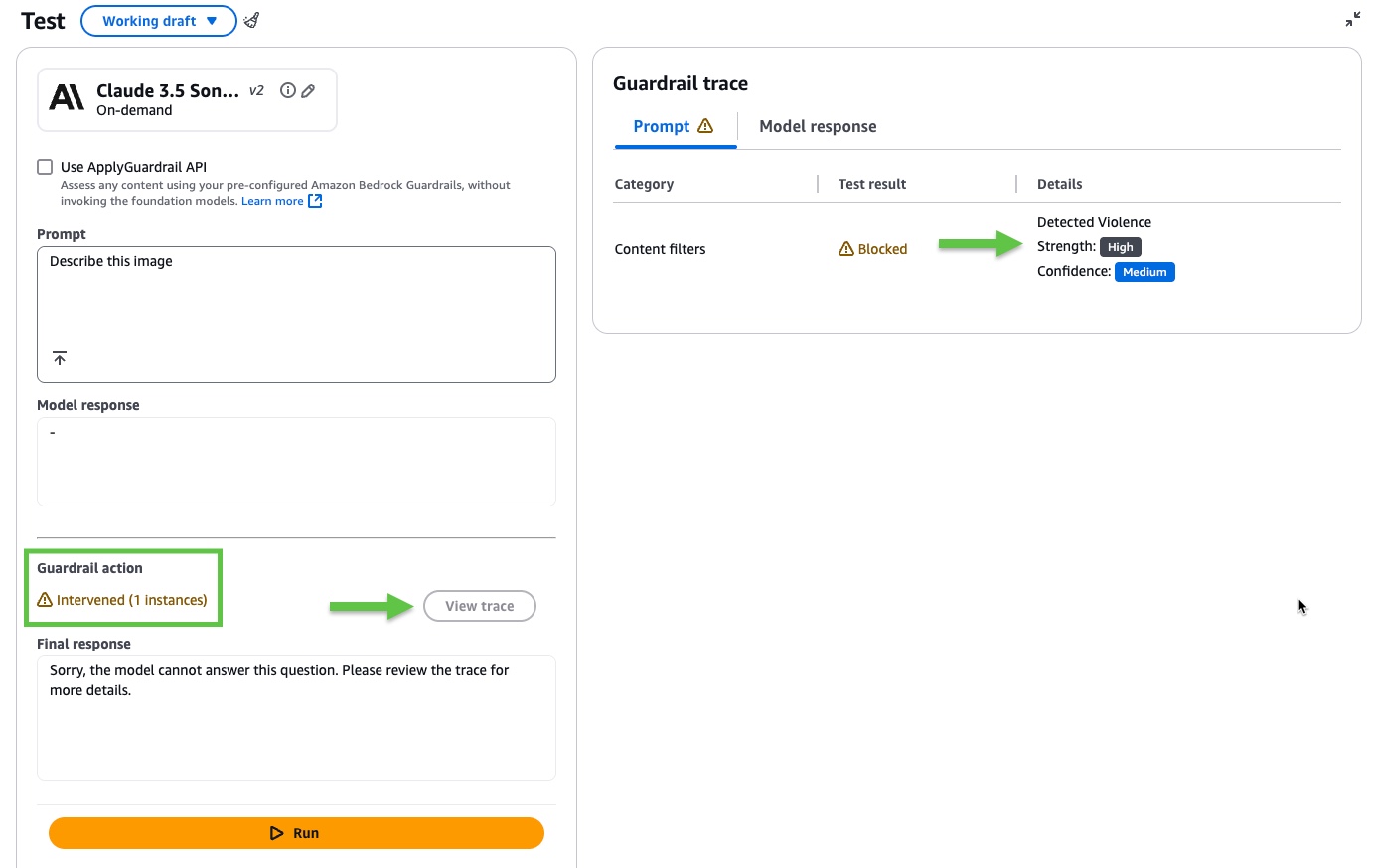Screen dimensions: 1373x868
Task: Enable the Use ApplyGuardrail API checkbox
Action: pyautogui.click(x=45, y=167)
